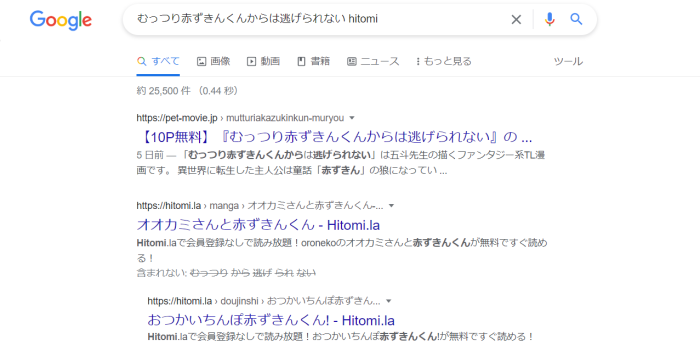The height and width of the screenshot is (362, 700).
Task: Click snippet text starting with 5 日前
Action: point(341,162)
